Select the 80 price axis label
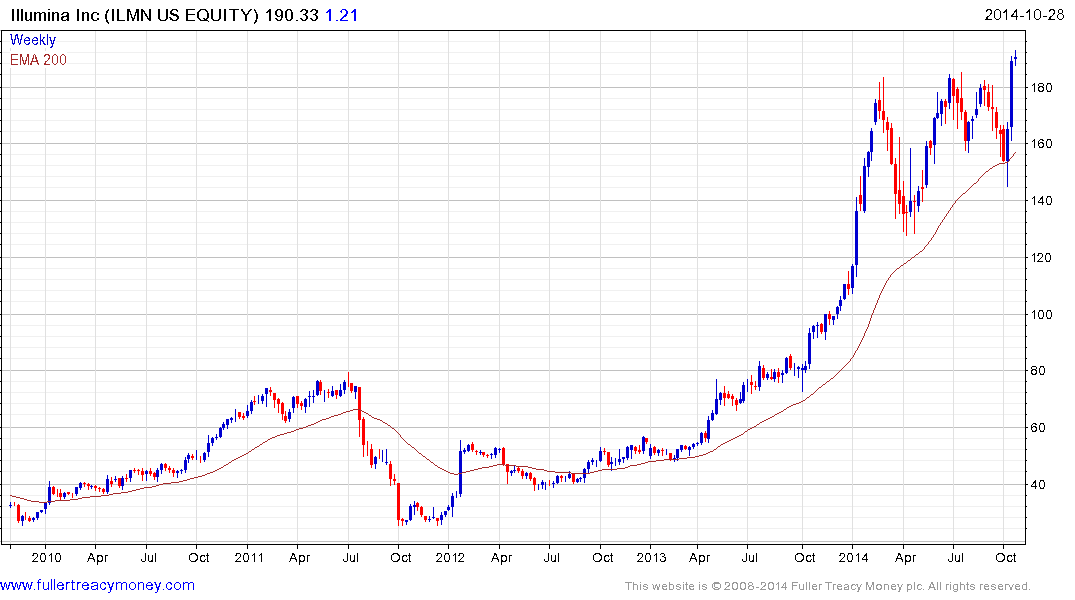Screen dimensions: 1075x600 (x=1038, y=371)
